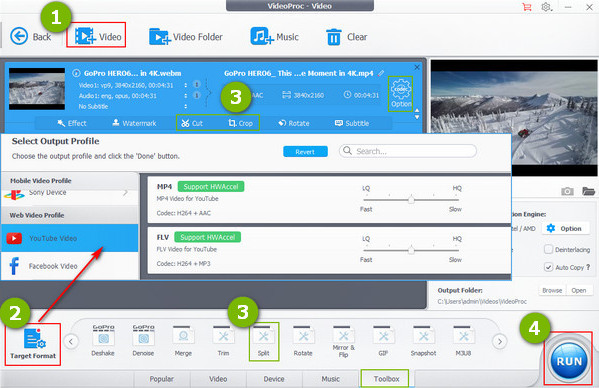Show video info for Video1 track

tap(197, 84)
